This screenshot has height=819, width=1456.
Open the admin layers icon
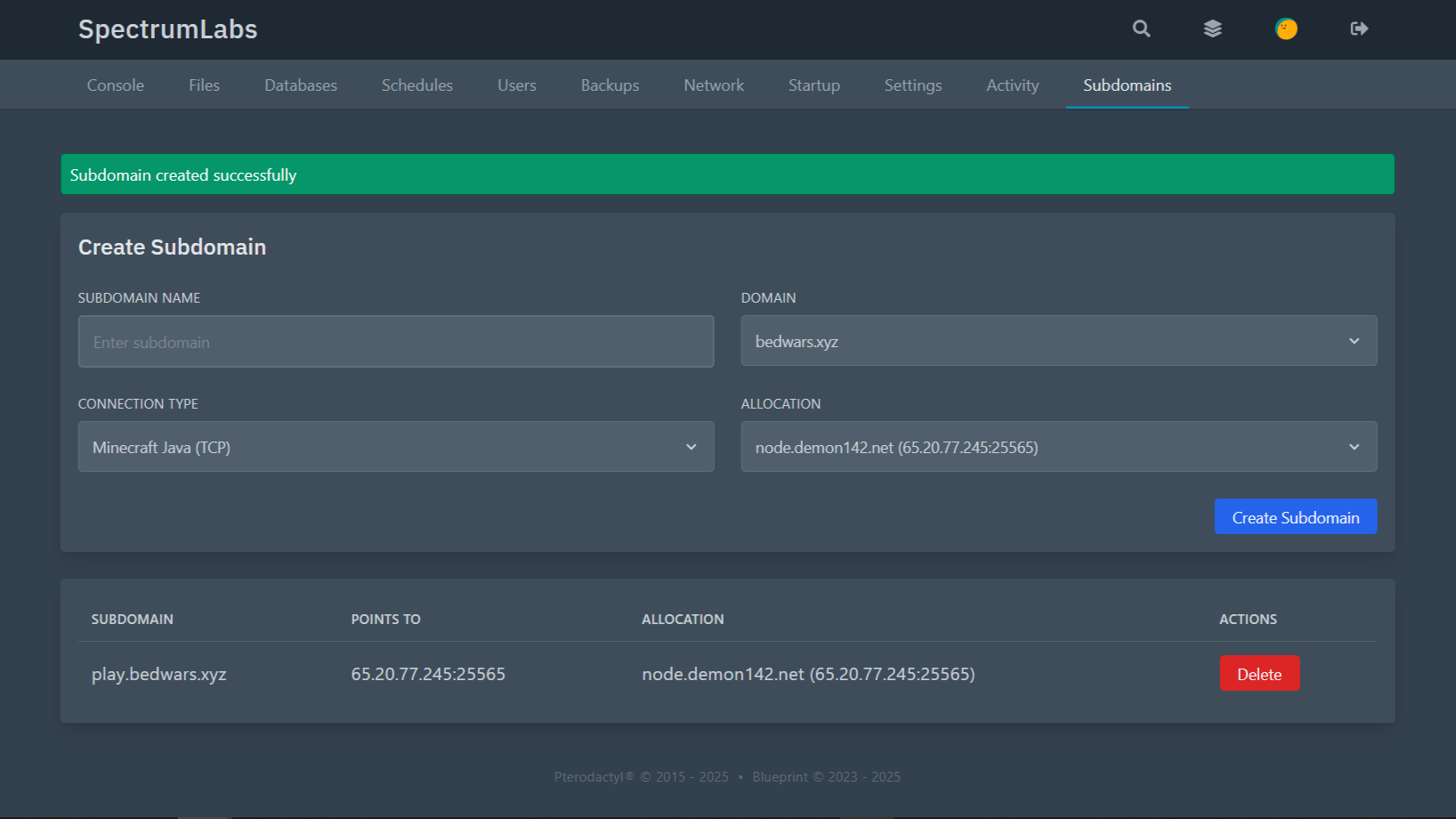tap(1213, 28)
